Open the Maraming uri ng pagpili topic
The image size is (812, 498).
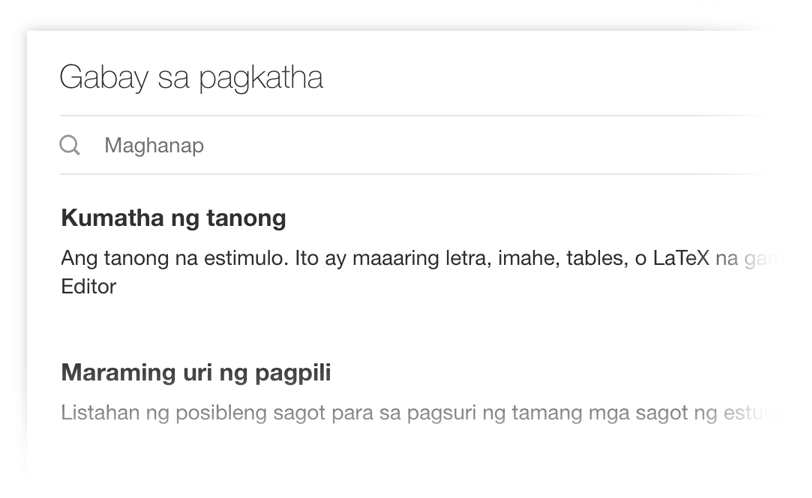(196, 373)
